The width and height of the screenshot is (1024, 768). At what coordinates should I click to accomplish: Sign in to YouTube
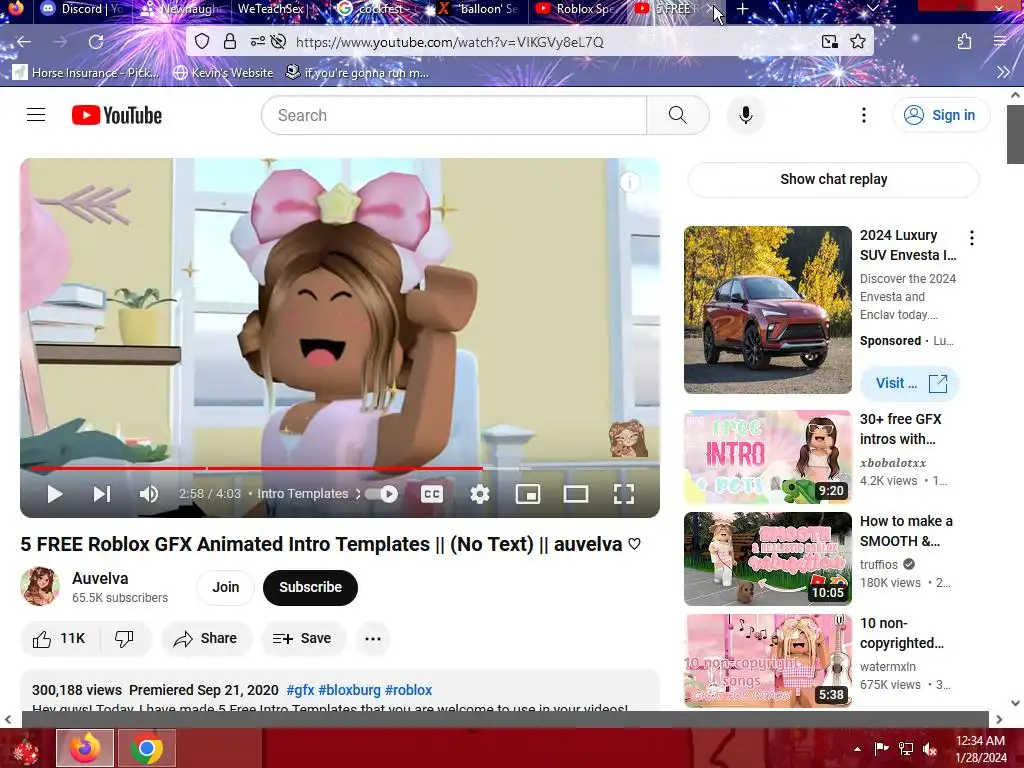point(940,115)
